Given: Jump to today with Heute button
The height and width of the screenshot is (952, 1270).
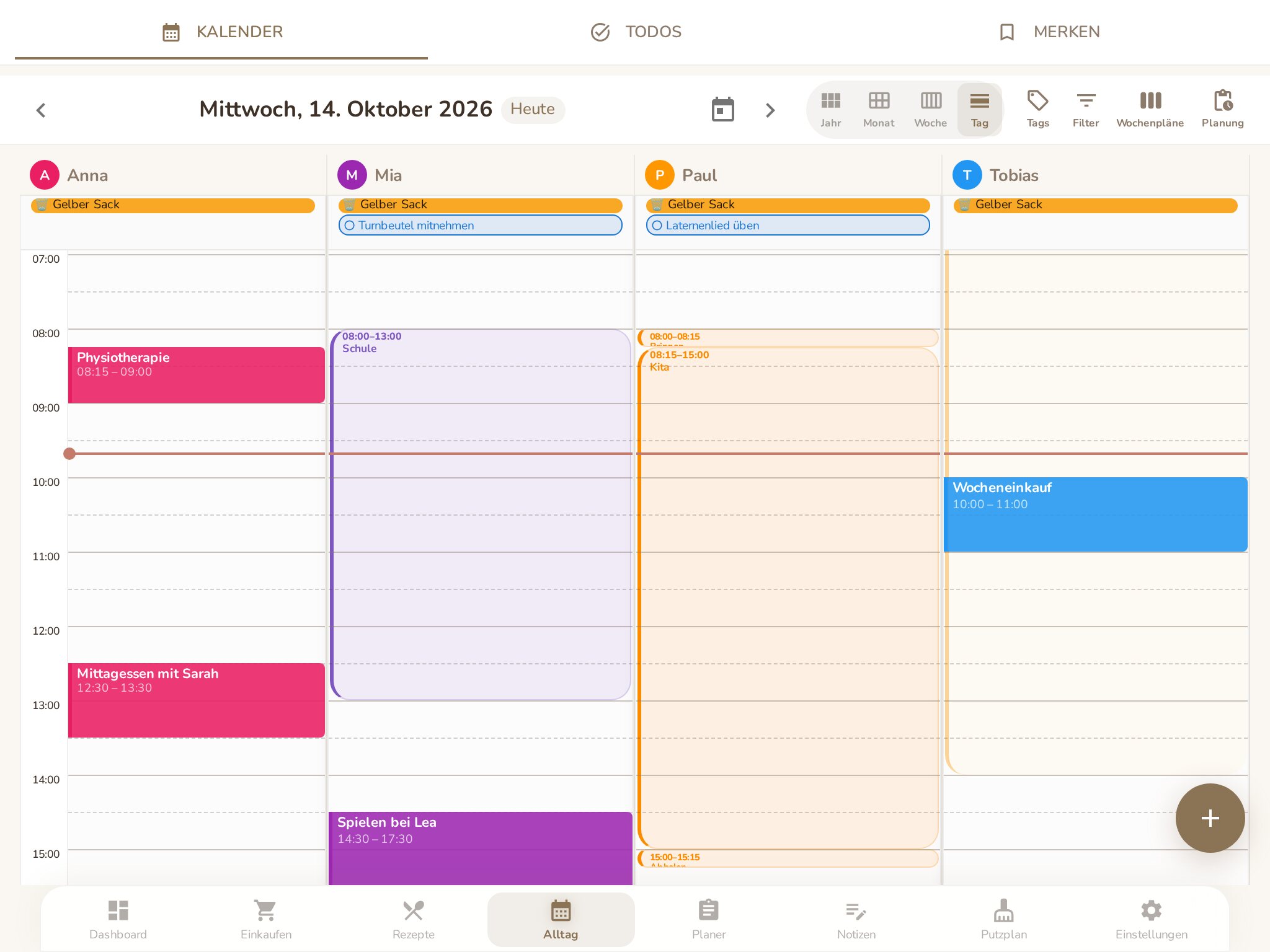Looking at the screenshot, I should click(533, 109).
